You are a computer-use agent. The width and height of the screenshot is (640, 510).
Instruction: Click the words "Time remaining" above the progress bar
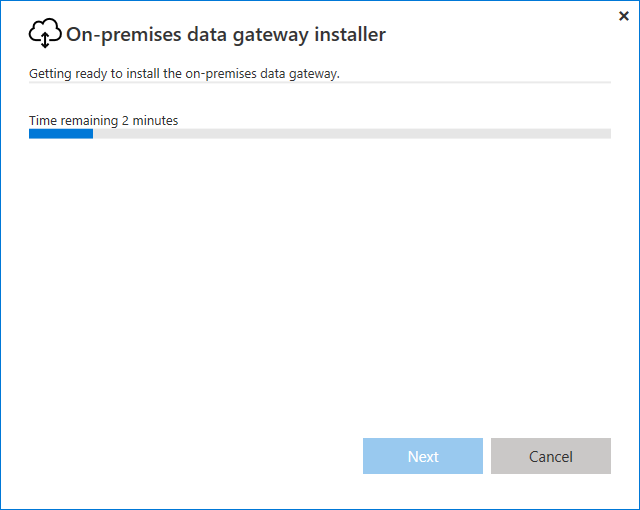[73, 120]
